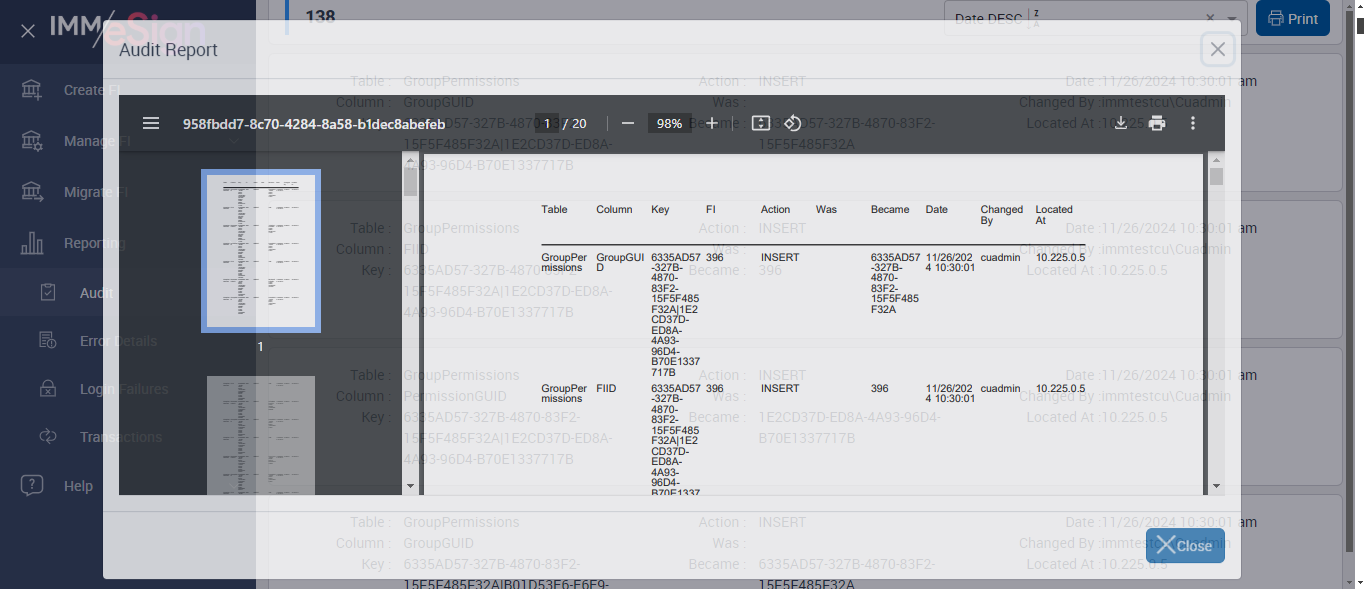
Task: Select page 1 thumbnail
Action: (x=261, y=251)
